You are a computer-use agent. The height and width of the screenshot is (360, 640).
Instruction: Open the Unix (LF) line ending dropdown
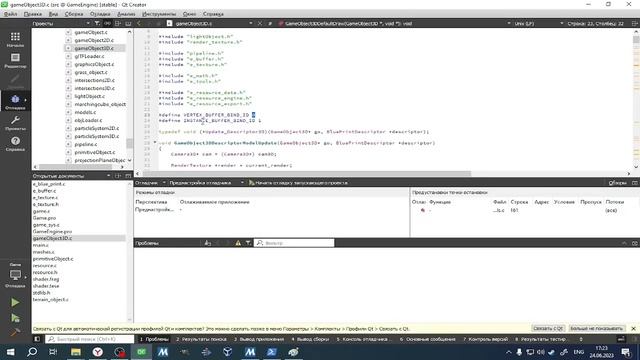539,23
